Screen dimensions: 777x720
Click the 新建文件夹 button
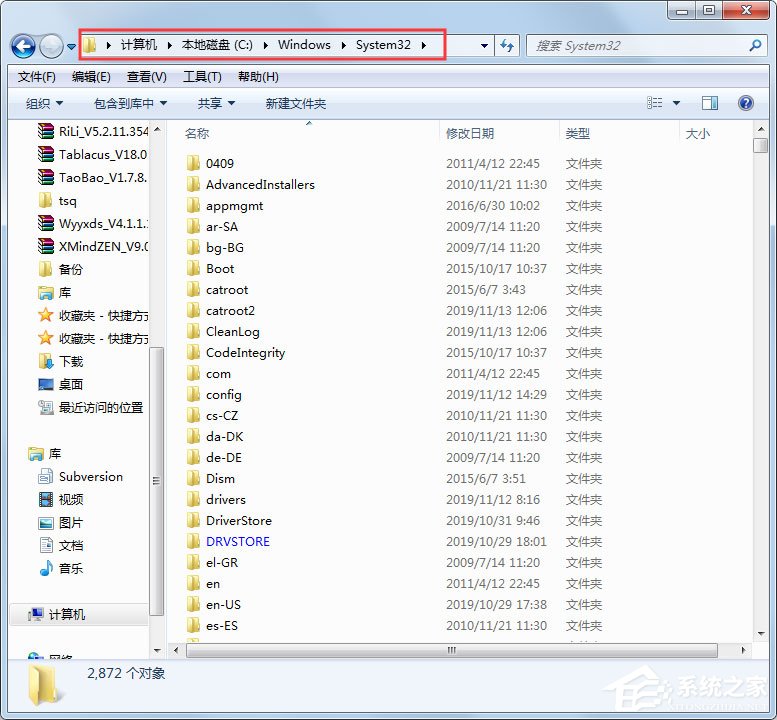[295, 103]
